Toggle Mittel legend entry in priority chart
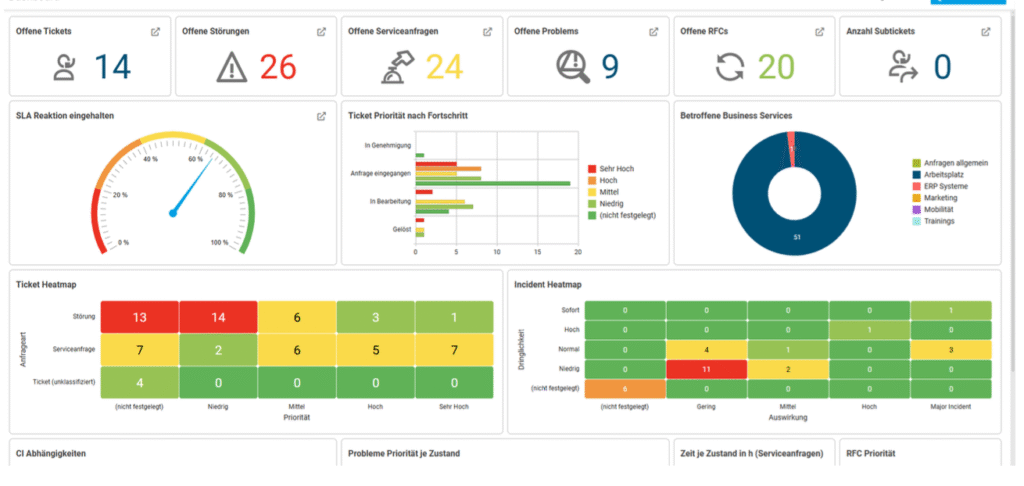Image resolution: width=1024 pixels, height=486 pixels. [x=604, y=192]
